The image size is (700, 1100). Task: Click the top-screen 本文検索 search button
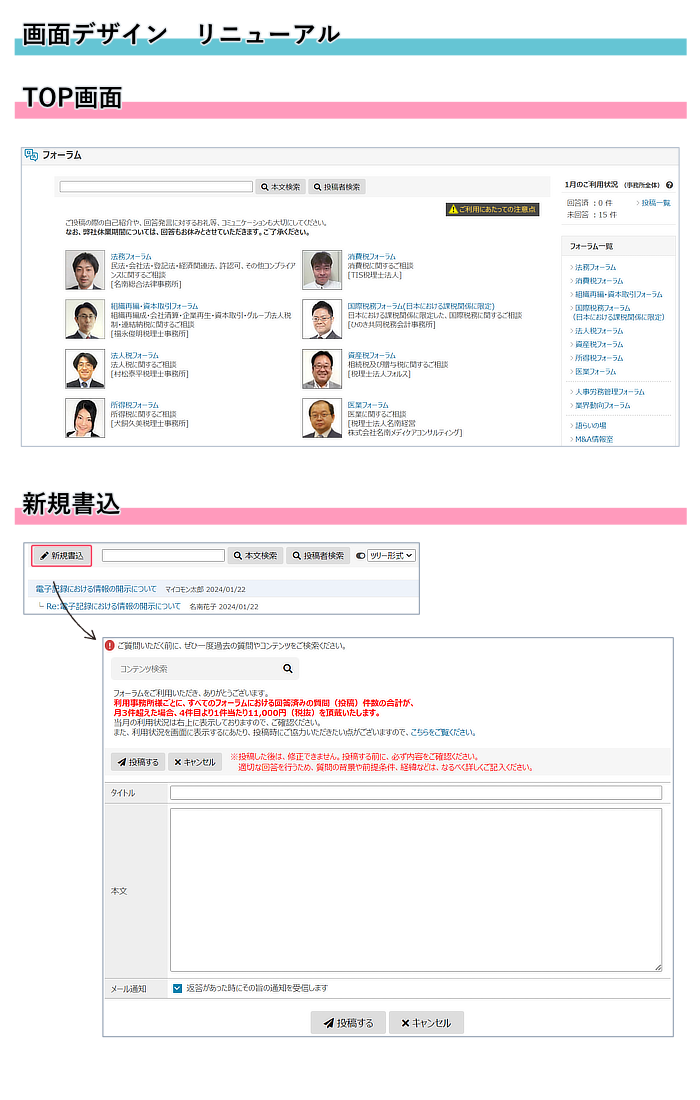click(280, 187)
